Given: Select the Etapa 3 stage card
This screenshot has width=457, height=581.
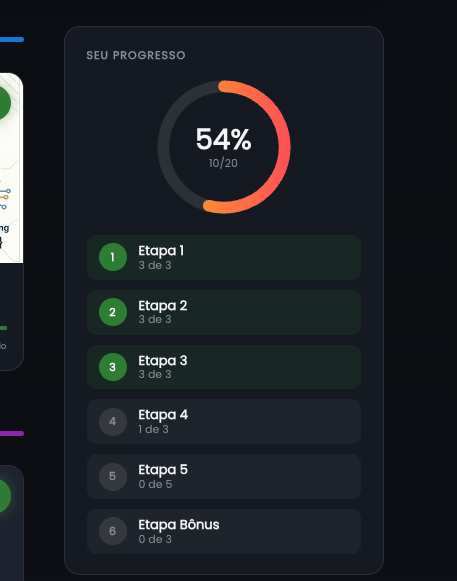Looking at the screenshot, I should point(224,367).
